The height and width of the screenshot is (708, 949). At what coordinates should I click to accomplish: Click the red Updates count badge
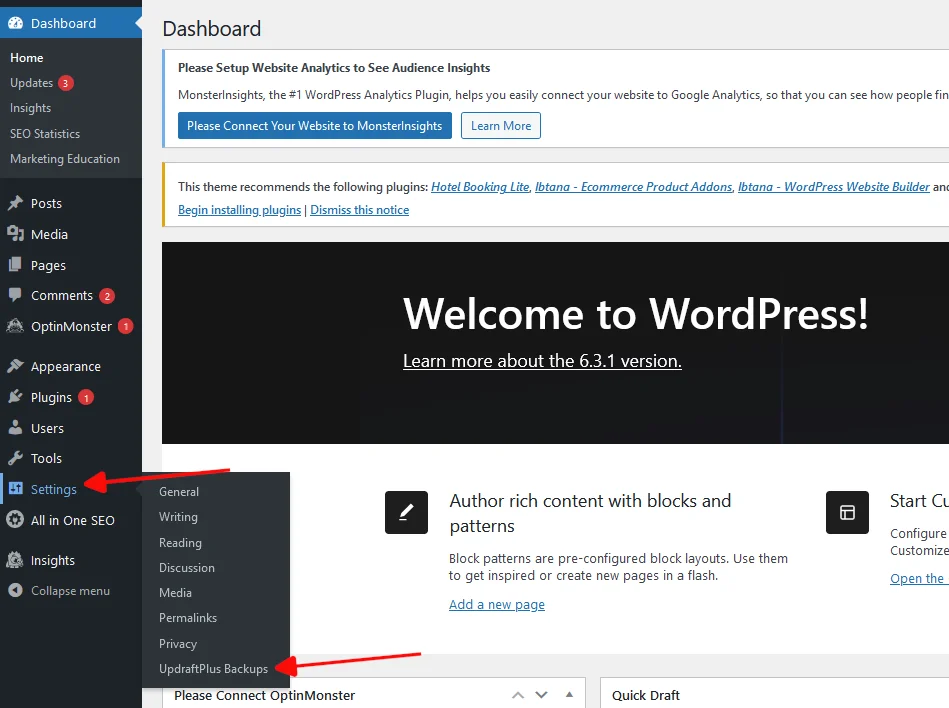point(65,83)
